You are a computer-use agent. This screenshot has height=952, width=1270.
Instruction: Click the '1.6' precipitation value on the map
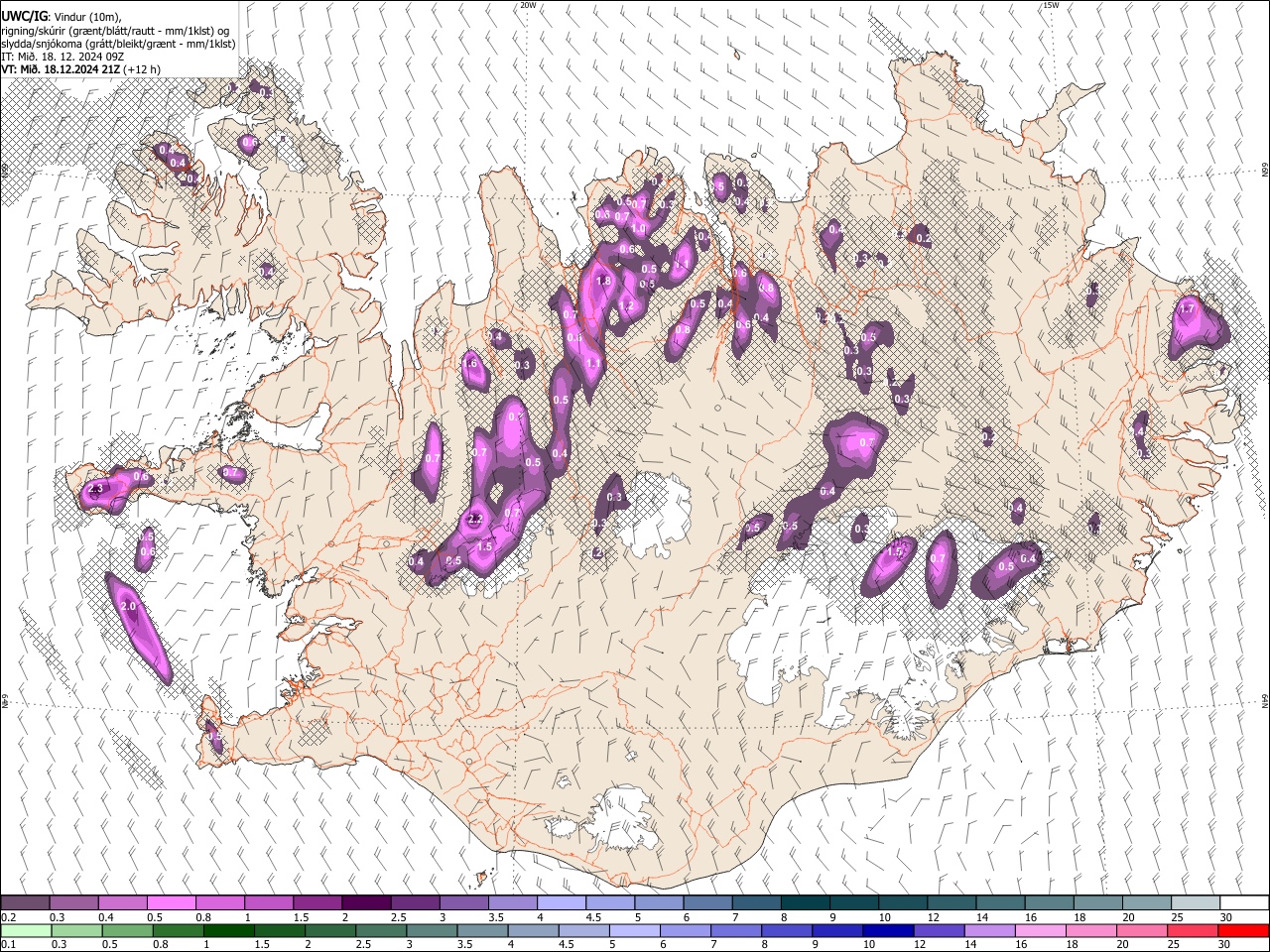click(470, 364)
